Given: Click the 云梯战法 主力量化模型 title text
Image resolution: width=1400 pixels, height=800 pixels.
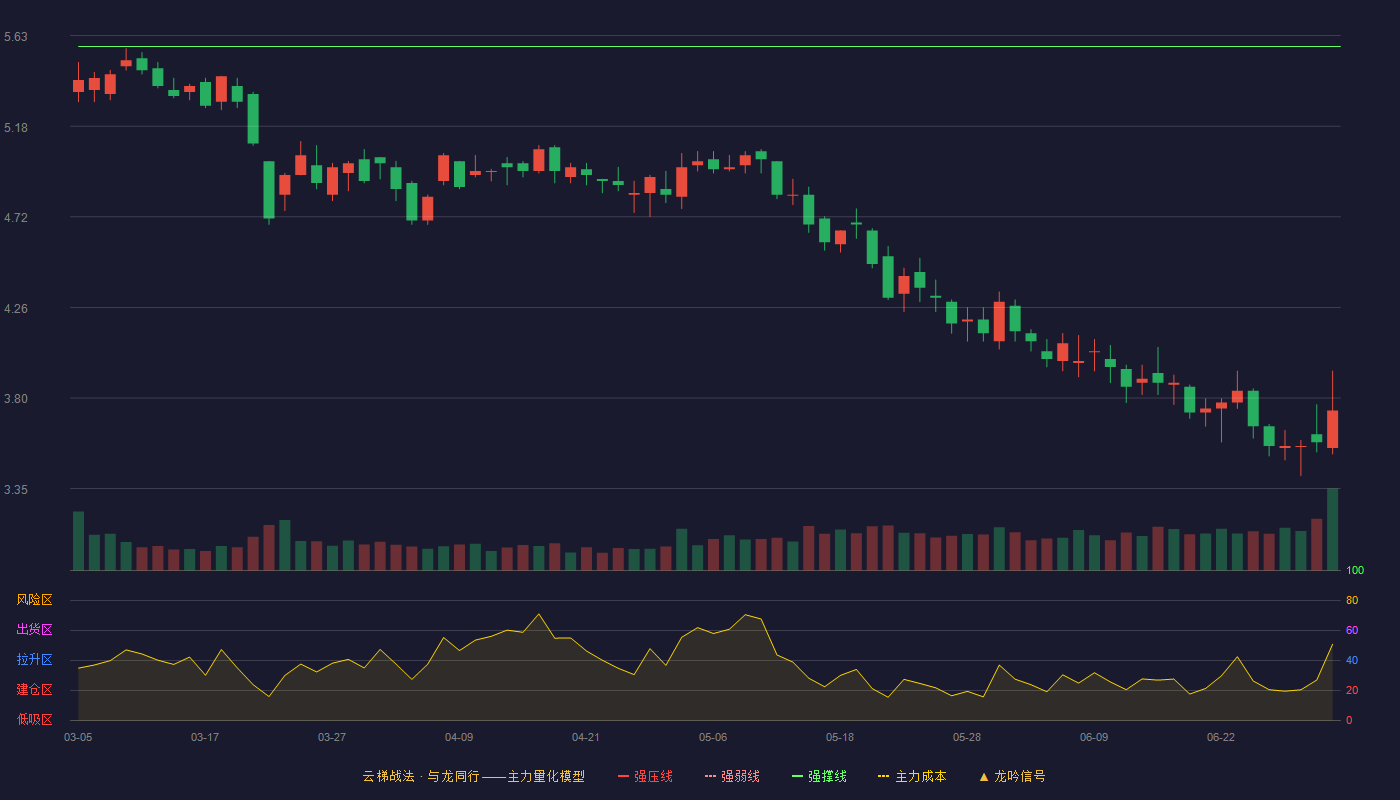Looking at the screenshot, I should [473, 776].
